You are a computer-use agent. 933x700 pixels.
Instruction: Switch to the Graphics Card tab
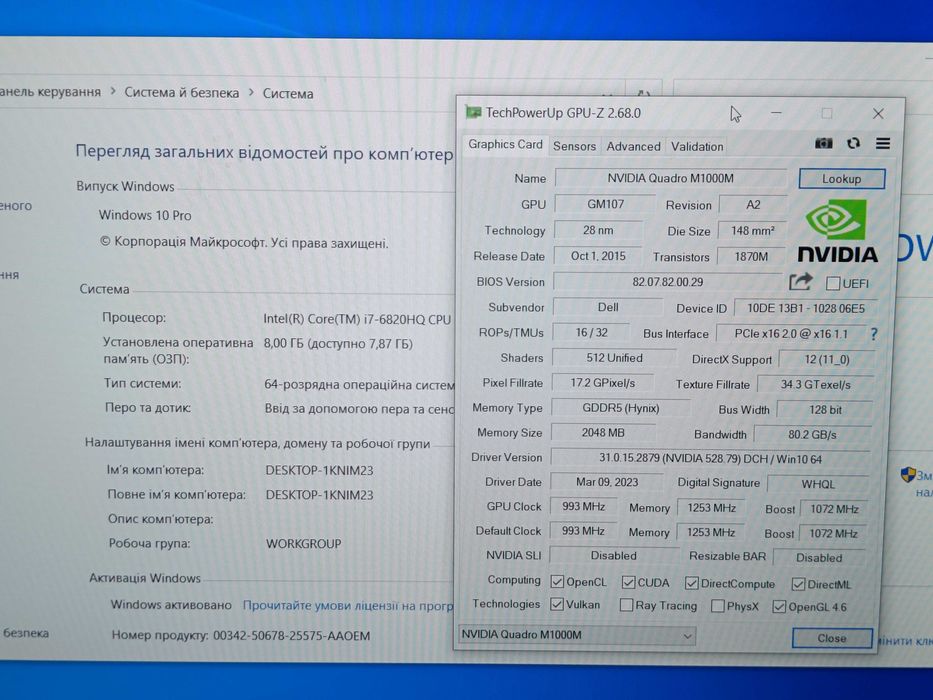[505, 145]
